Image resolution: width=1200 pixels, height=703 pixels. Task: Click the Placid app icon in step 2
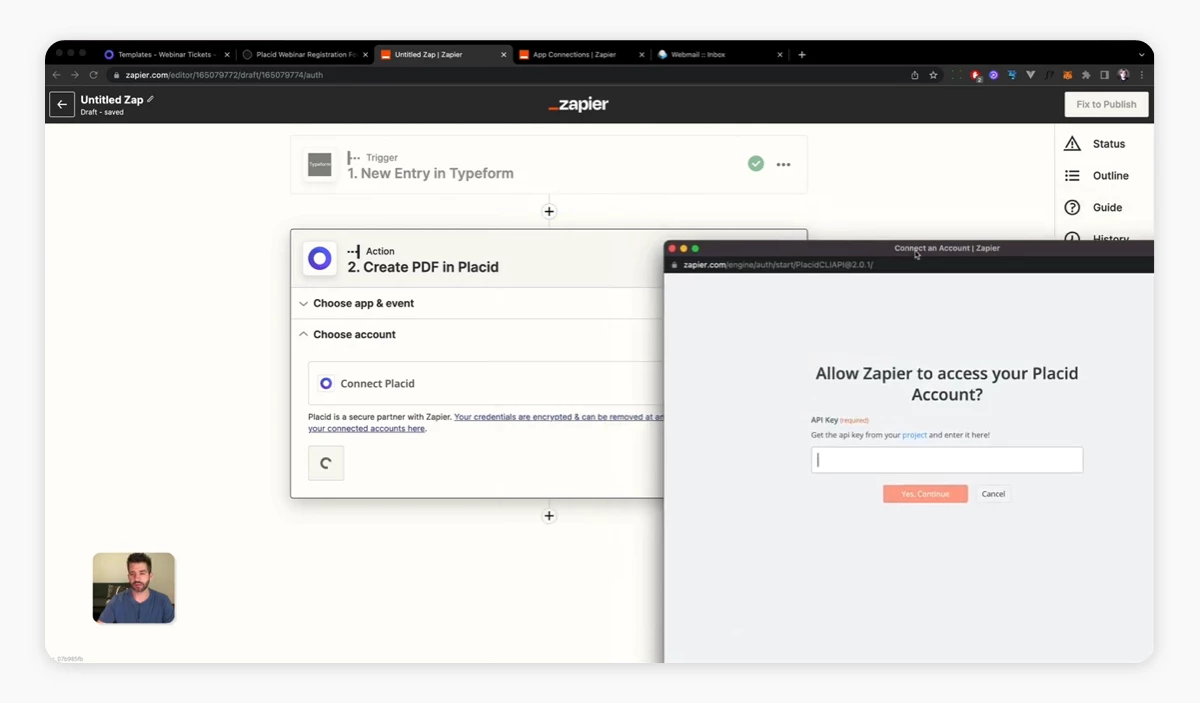coord(320,259)
